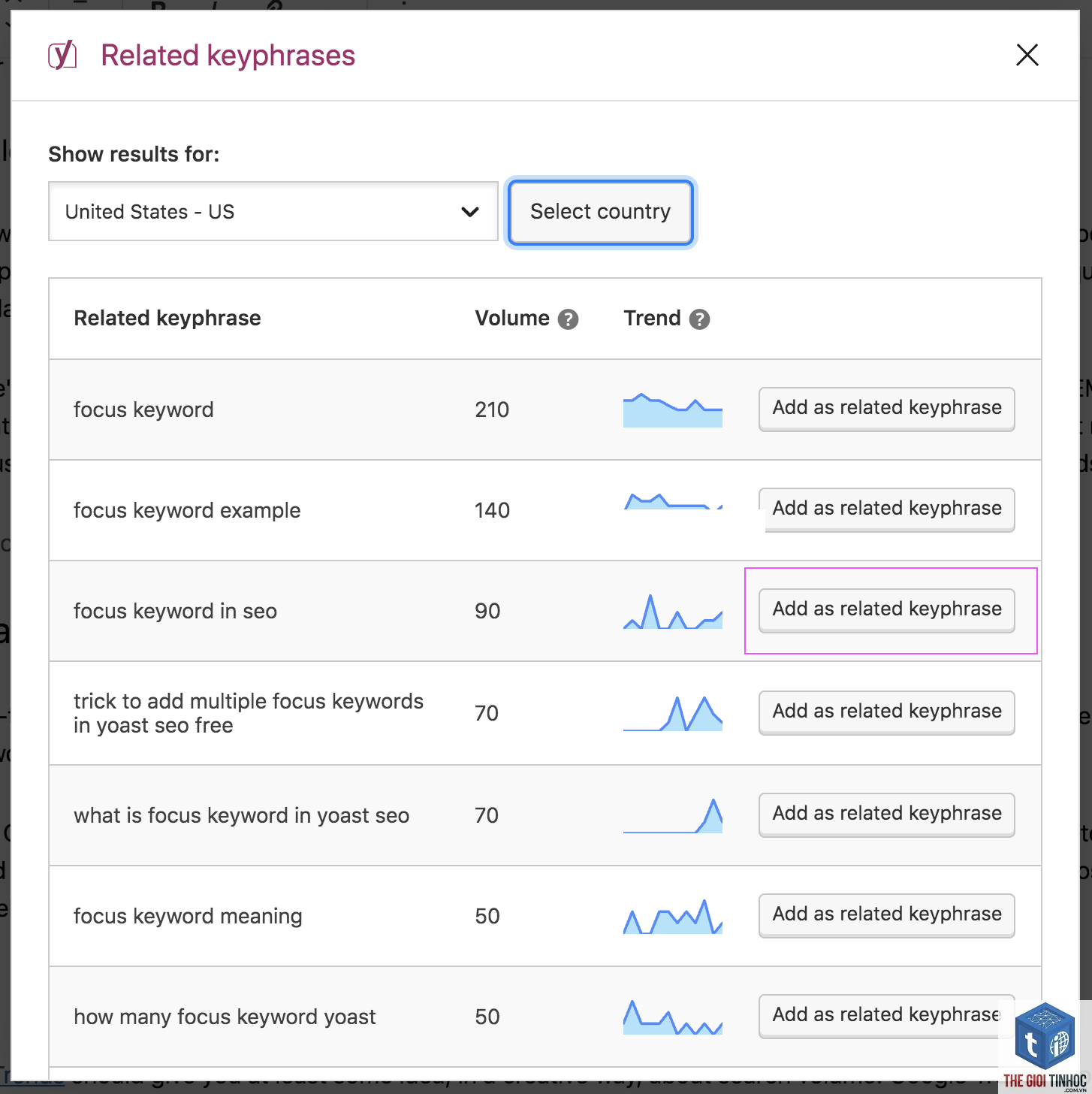
Task: Click the trend chart for 'focus keyword meaning'
Action: [673, 916]
